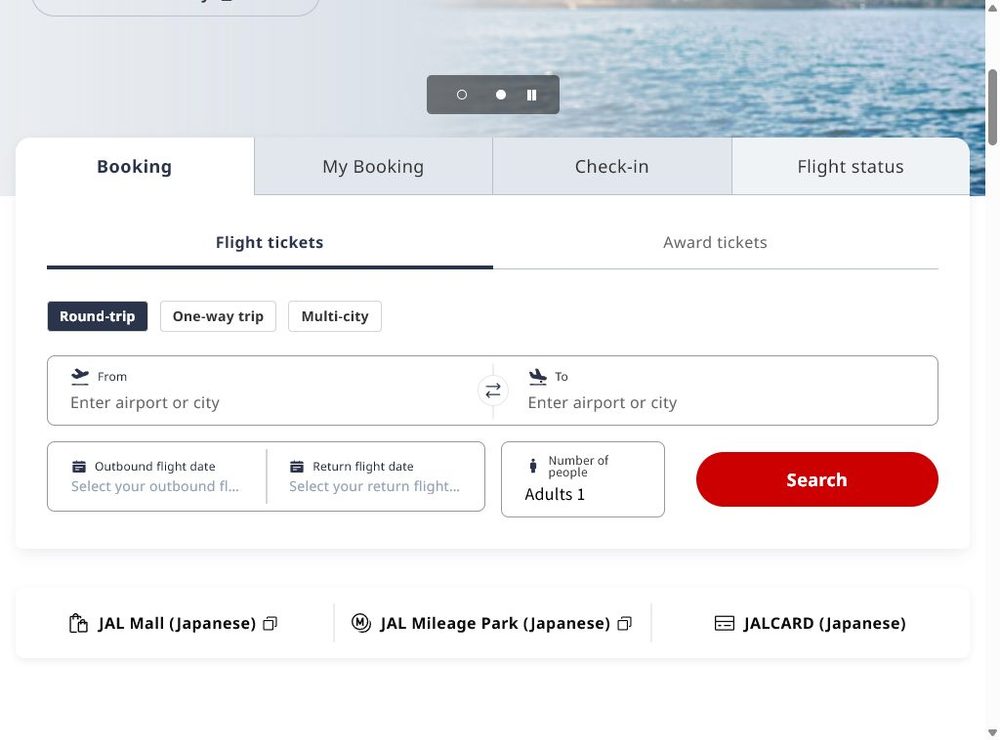Pause the hero banner slideshow
Screen dimensions: 1000x740
[x=531, y=95]
